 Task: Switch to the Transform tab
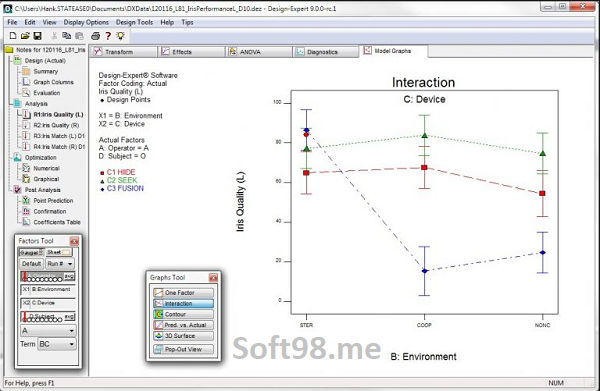(x=124, y=52)
